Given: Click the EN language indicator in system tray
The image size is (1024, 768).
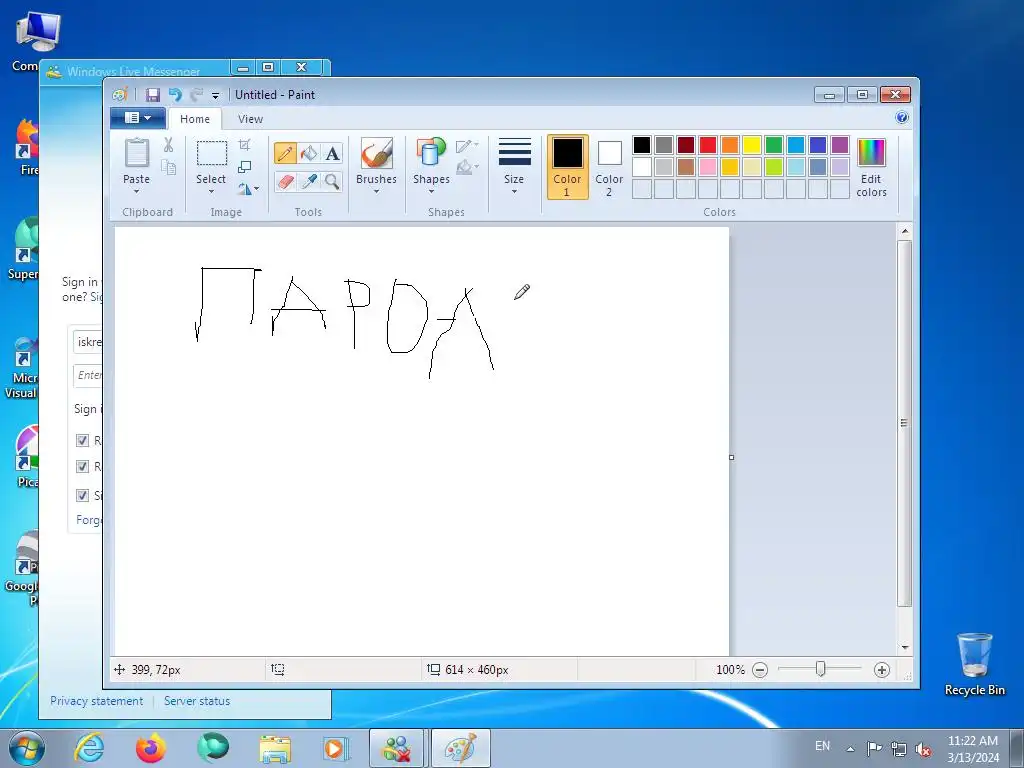Looking at the screenshot, I should pyautogui.click(x=822, y=746).
